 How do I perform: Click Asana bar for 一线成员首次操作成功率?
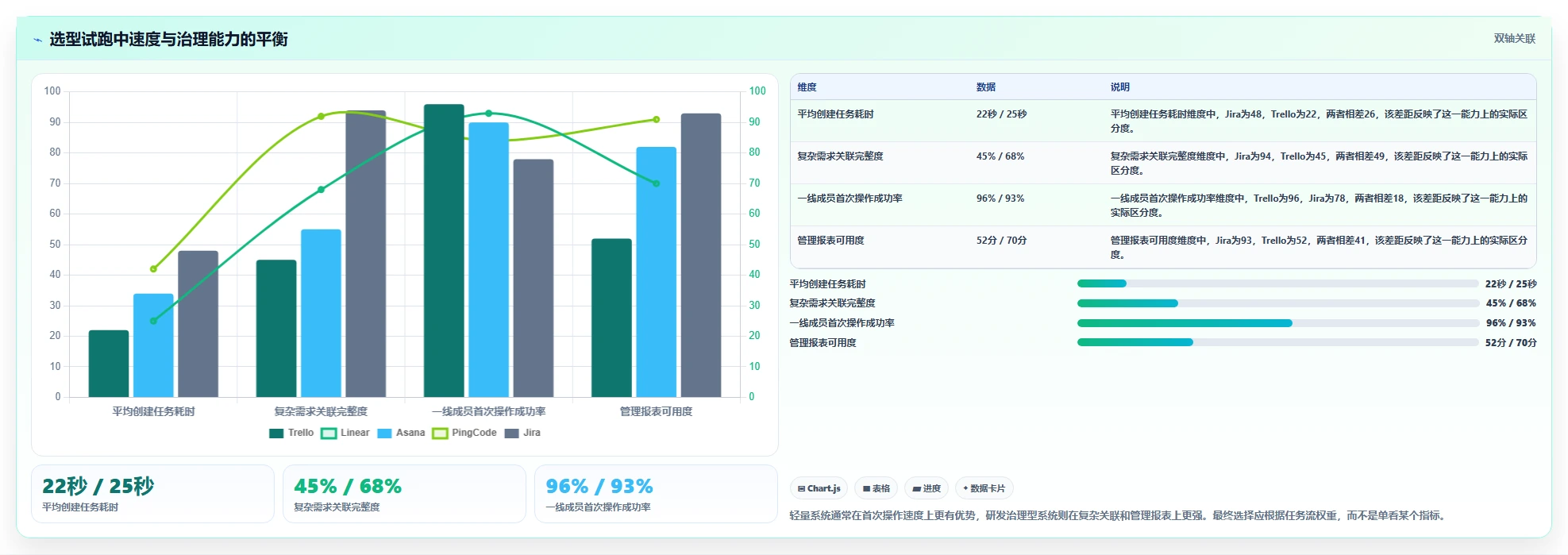(488, 260)
